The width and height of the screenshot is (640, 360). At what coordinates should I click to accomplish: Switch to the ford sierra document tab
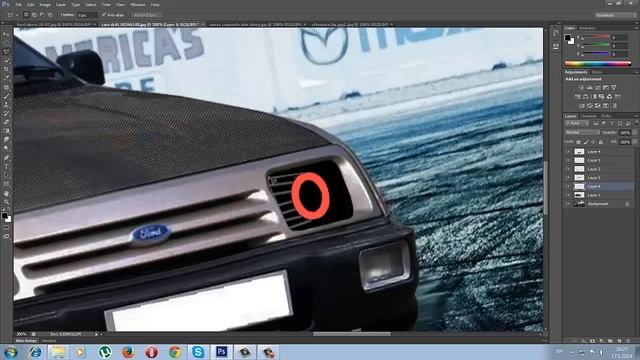click(56, 24)
